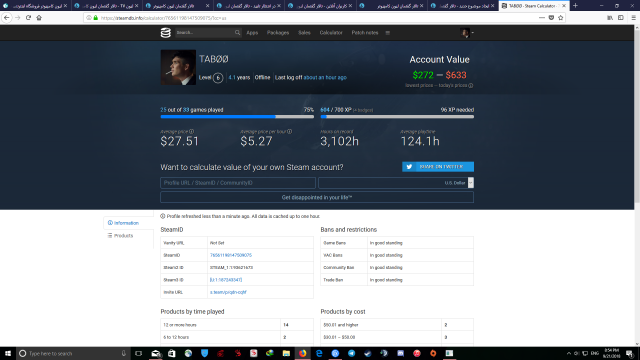
Task: Open the Windows Start menu
Action: 7,353
